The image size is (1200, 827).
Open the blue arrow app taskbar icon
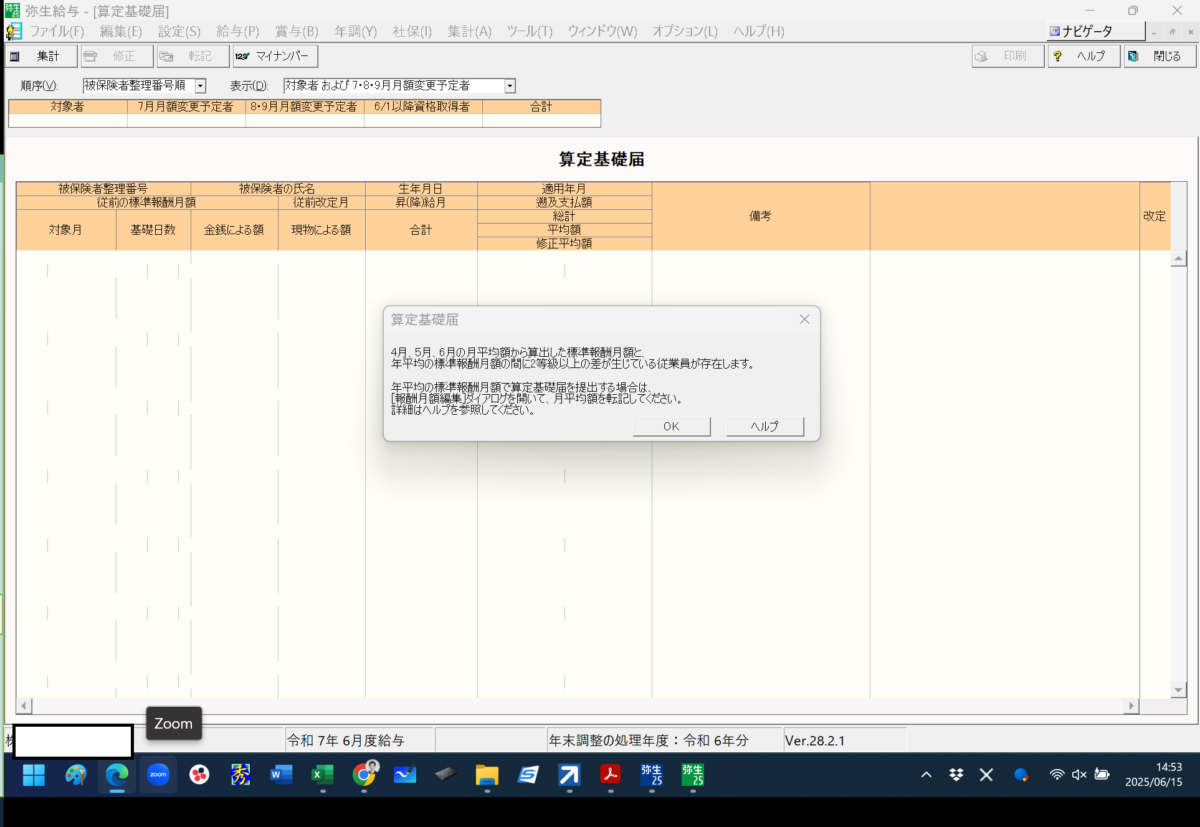569,775
